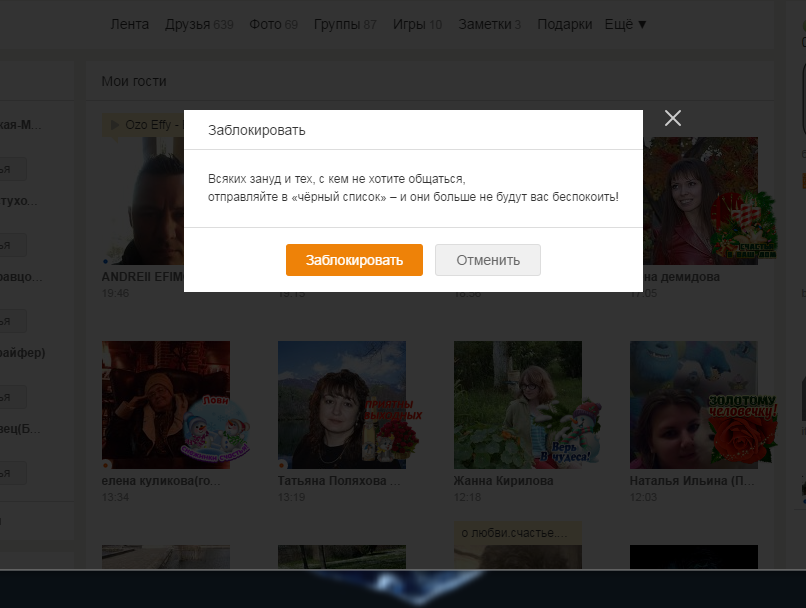The height and width of the screenshot is (608, 806).
Task: Click the 13:34 visit time
Action: click(115, 497)
